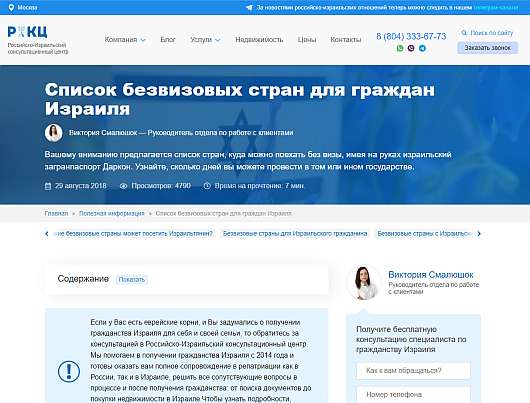Click the 'Просмотров: 4790' text
This screenshot has width=530, height=403.
[161, 186]
